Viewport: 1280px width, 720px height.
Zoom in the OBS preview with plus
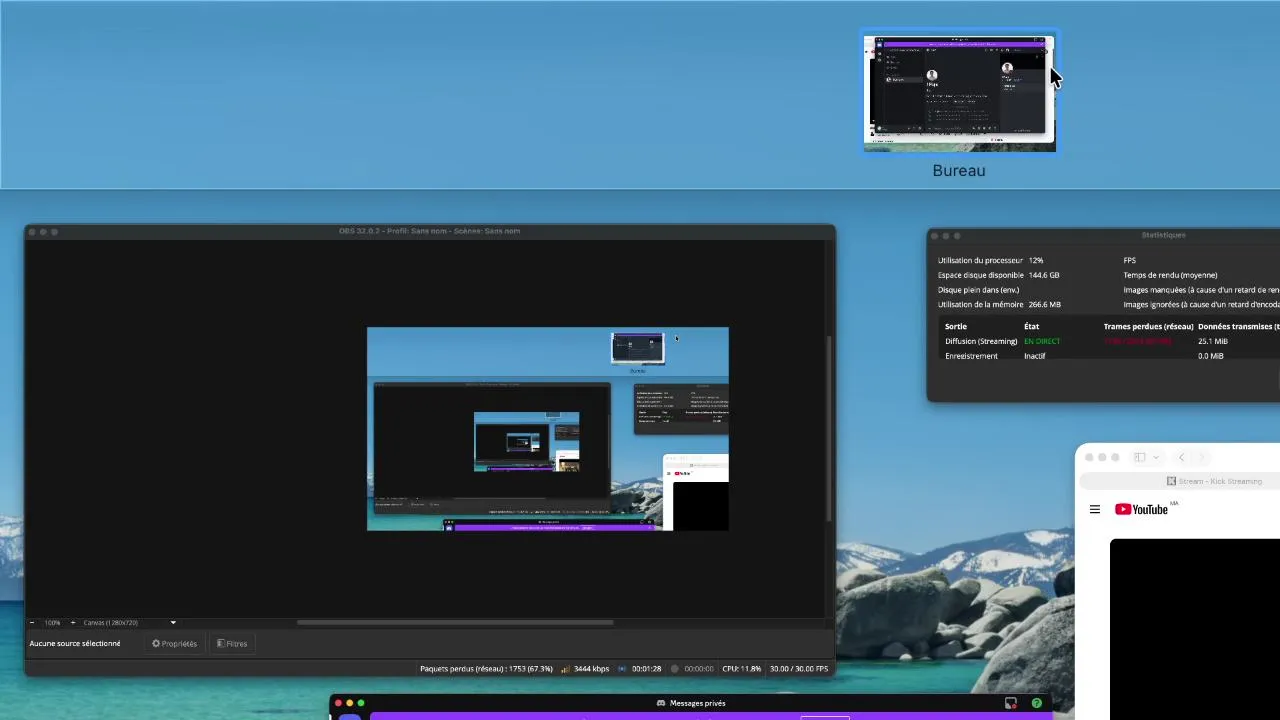click(x=72, y=622)
